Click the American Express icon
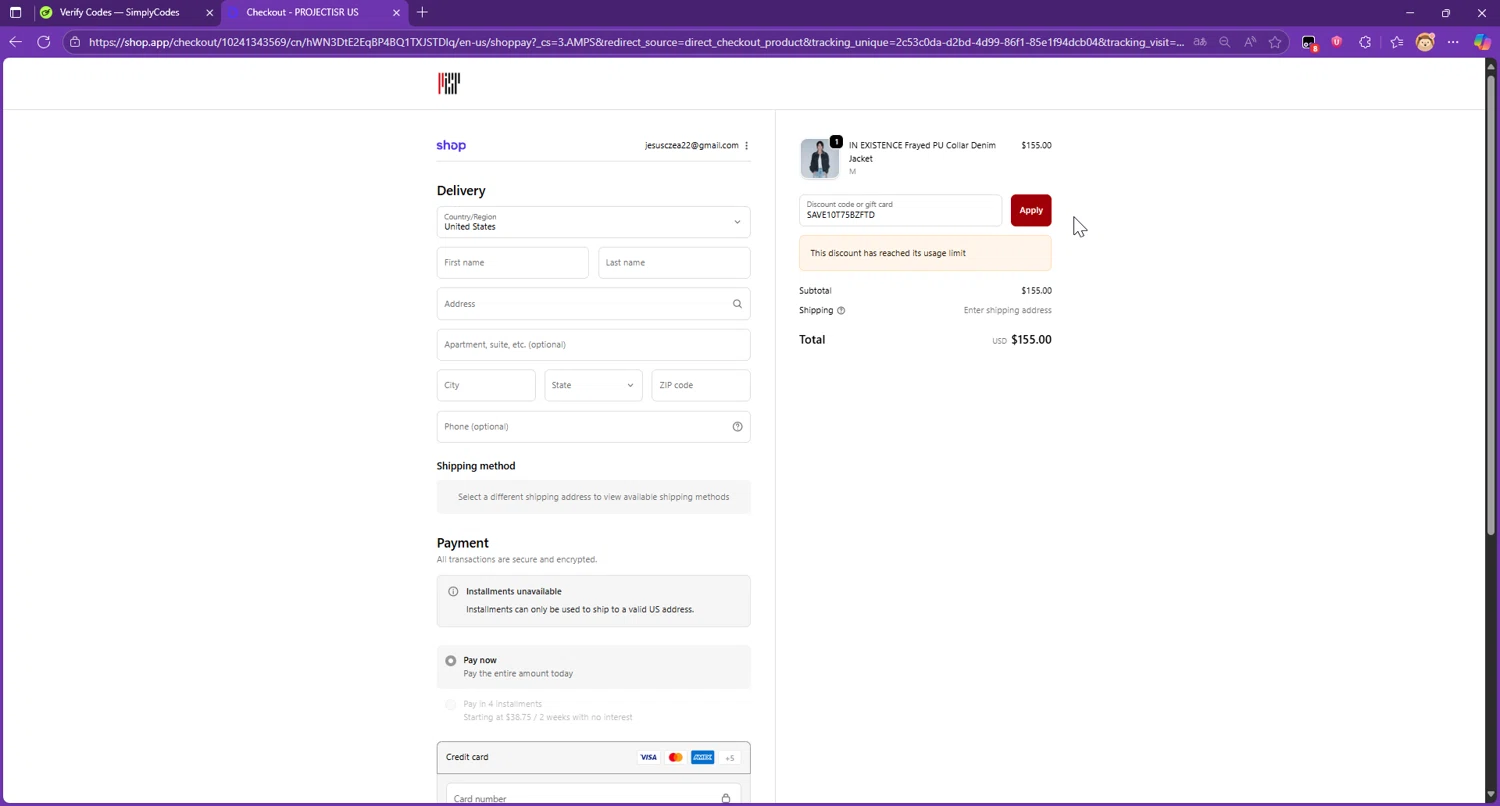This screenshot has height=806, width=1500. [x=702, y=758]
